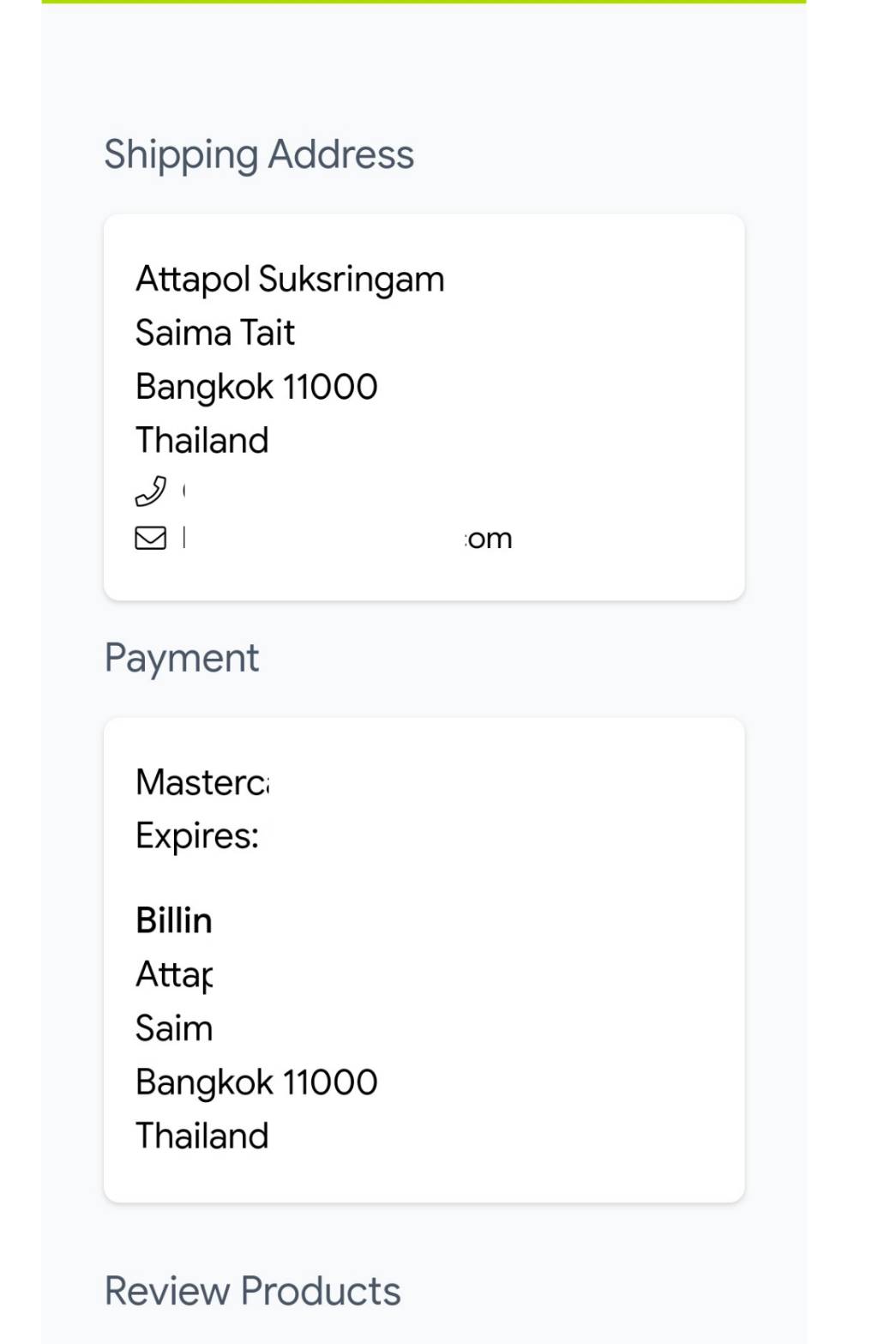Select the Mastercard payment method text
This screenshot has width=896, height=1344.
[202, 782]
